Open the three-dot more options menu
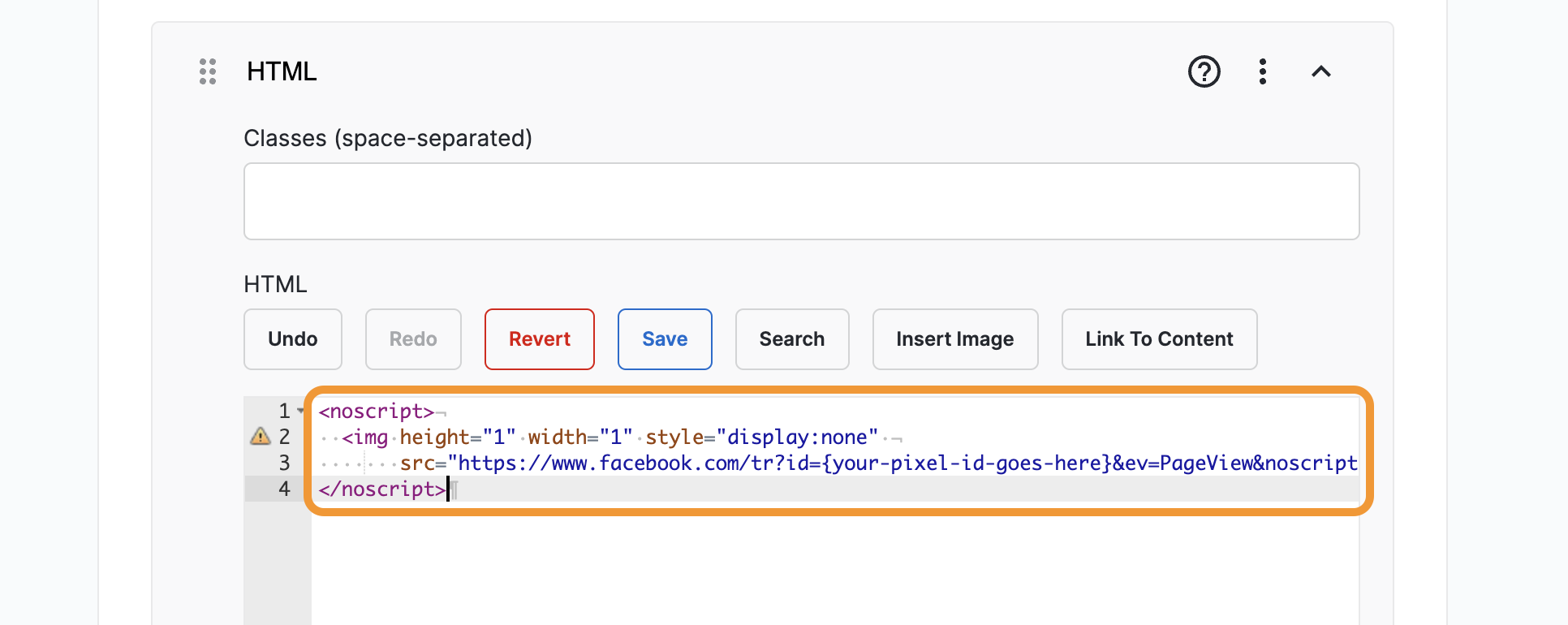 point(1263,71)
